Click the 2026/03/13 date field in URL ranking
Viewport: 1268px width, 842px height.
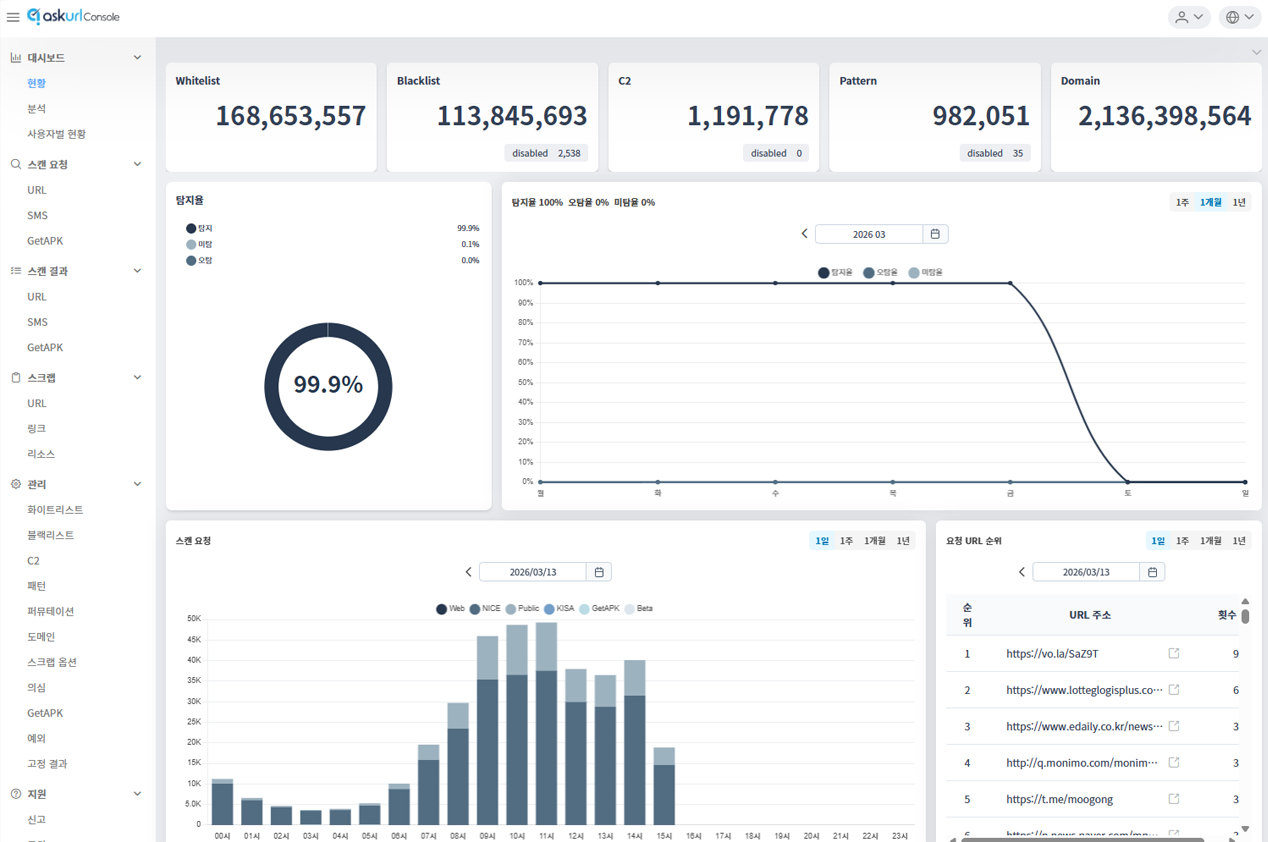[x=1085, y=572]
